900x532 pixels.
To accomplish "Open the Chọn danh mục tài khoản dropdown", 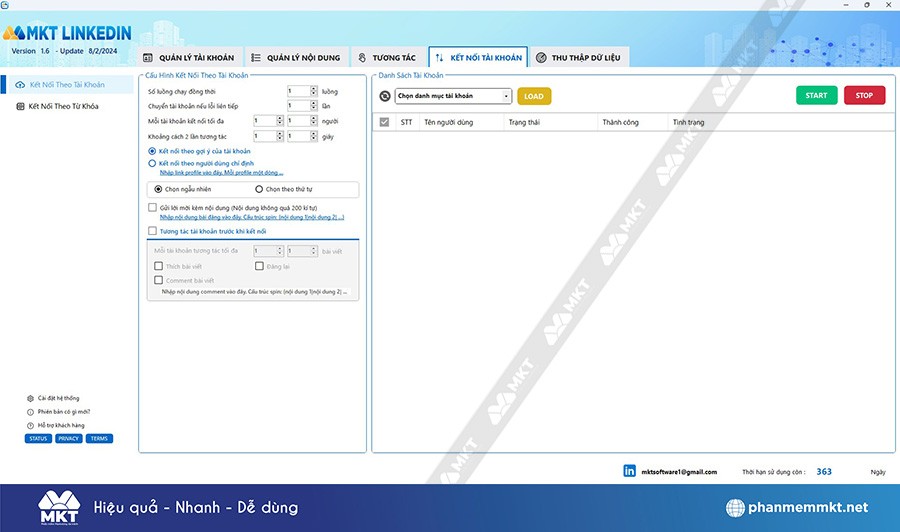I will pos(452,96).
